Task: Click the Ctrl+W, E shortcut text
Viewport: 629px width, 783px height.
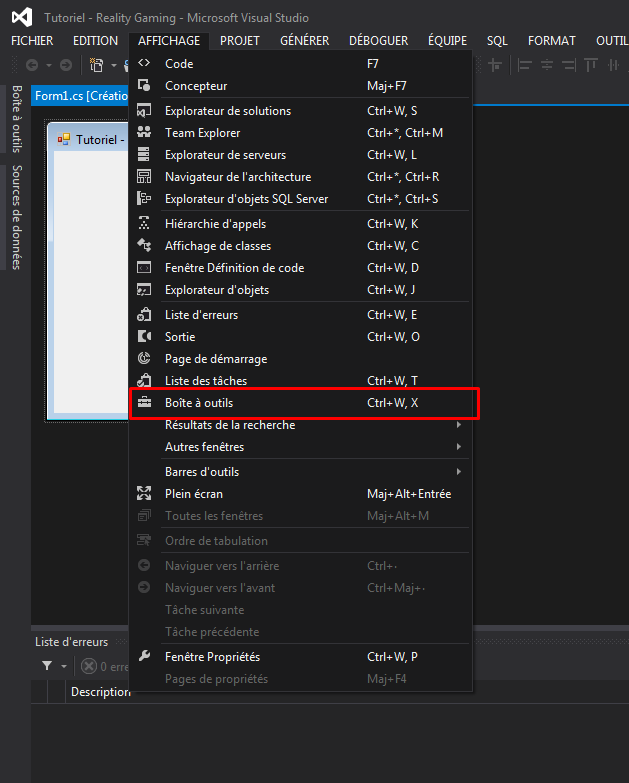Action: [x=392, y=315]
